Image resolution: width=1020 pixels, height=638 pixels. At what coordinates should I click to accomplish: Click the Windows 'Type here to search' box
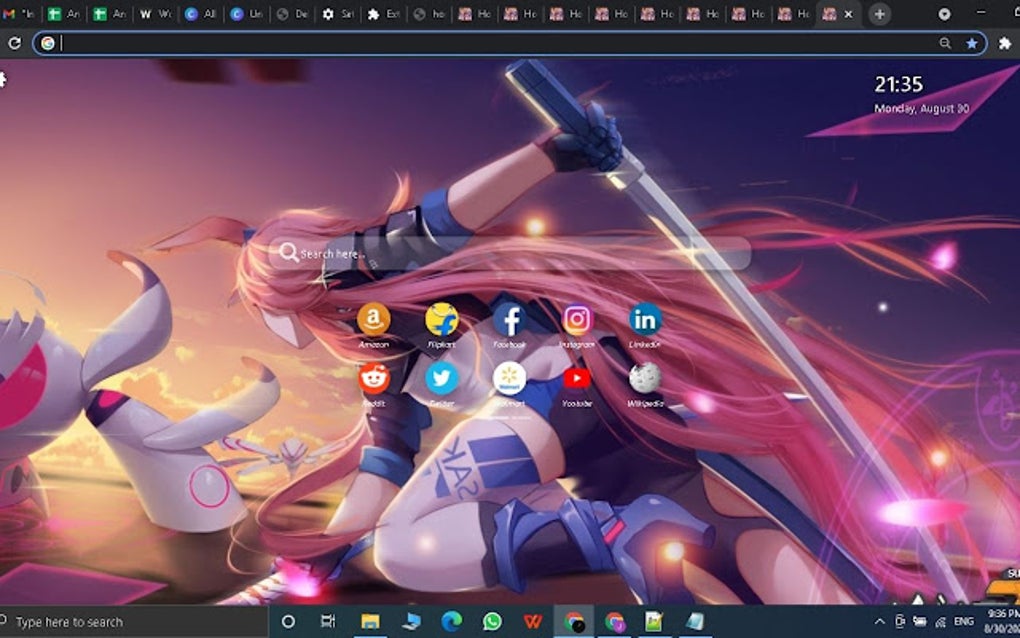(133, 622)
